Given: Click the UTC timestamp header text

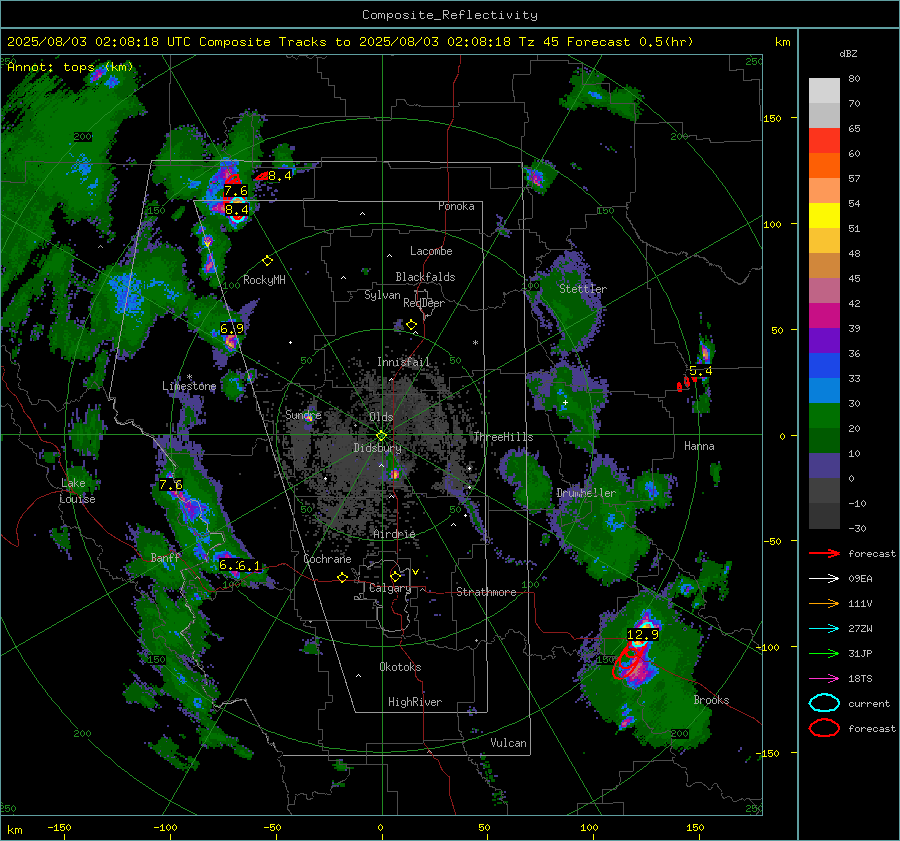Looking at the screenshot, I should (350, 42).
